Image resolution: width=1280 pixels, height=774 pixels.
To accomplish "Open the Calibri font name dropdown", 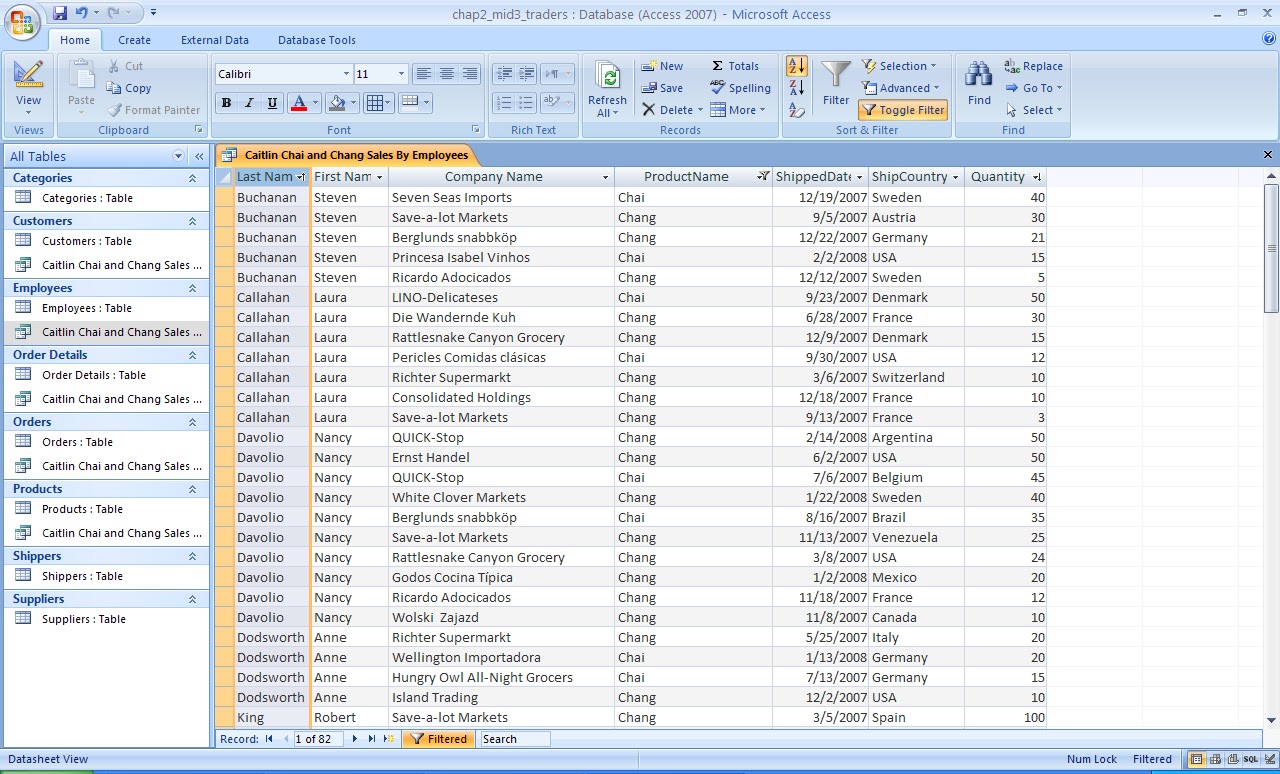I will click(346, 74).
